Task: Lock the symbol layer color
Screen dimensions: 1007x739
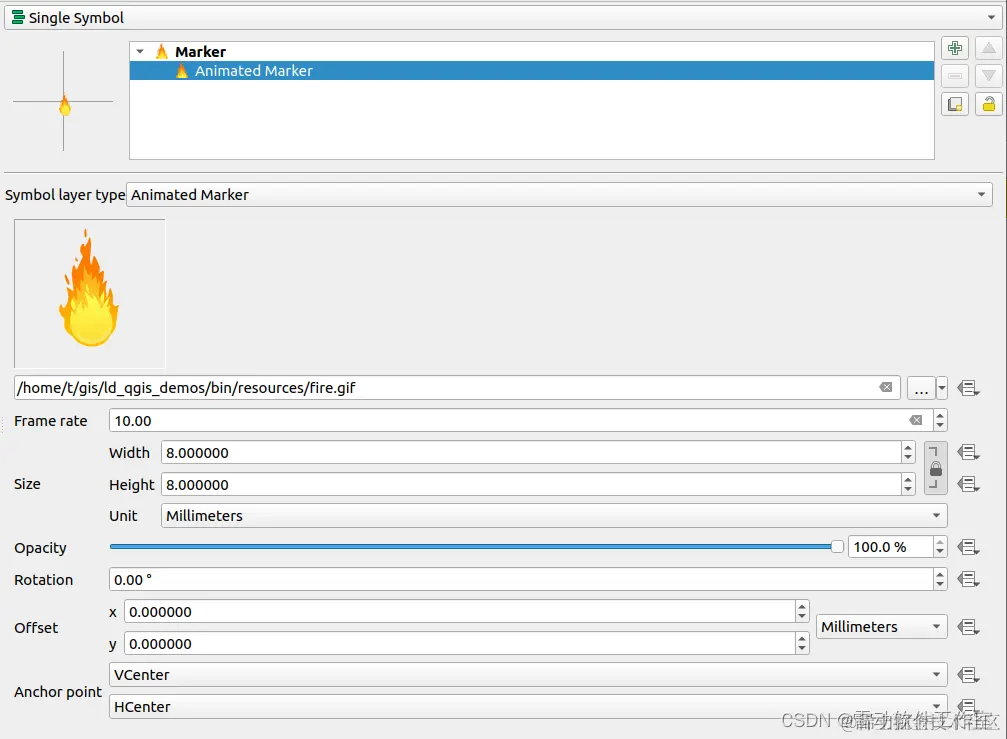Action: (989, 104)
